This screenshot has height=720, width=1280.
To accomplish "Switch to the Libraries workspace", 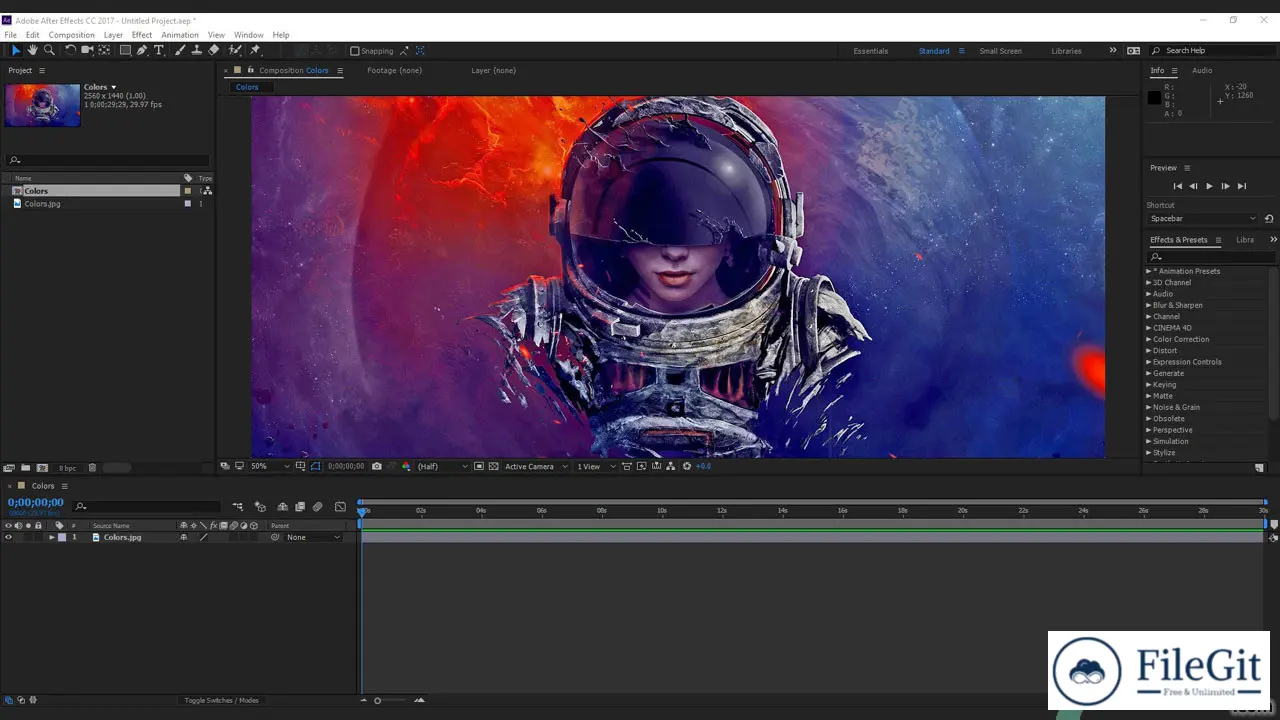I will pos(1066,51).
